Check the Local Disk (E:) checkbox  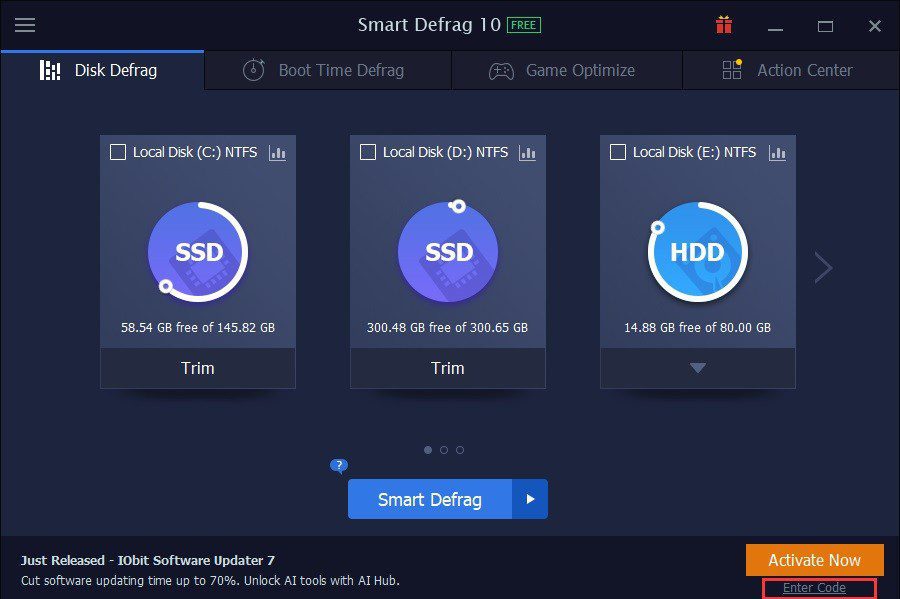pyautogui.click(x=618, y=152)
